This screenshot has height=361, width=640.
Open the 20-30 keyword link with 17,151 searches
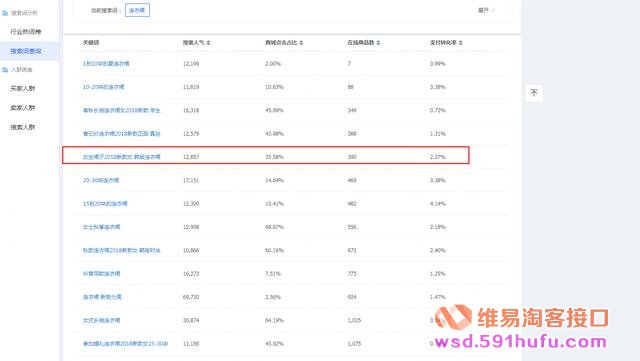[x=101, y=180]
